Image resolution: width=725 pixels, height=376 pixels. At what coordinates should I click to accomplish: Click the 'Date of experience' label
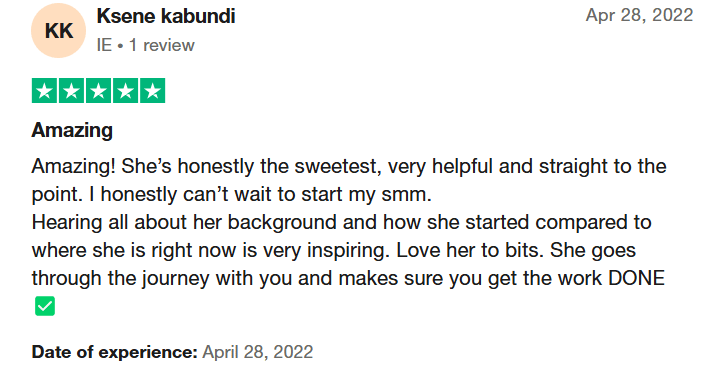[115, 352]
